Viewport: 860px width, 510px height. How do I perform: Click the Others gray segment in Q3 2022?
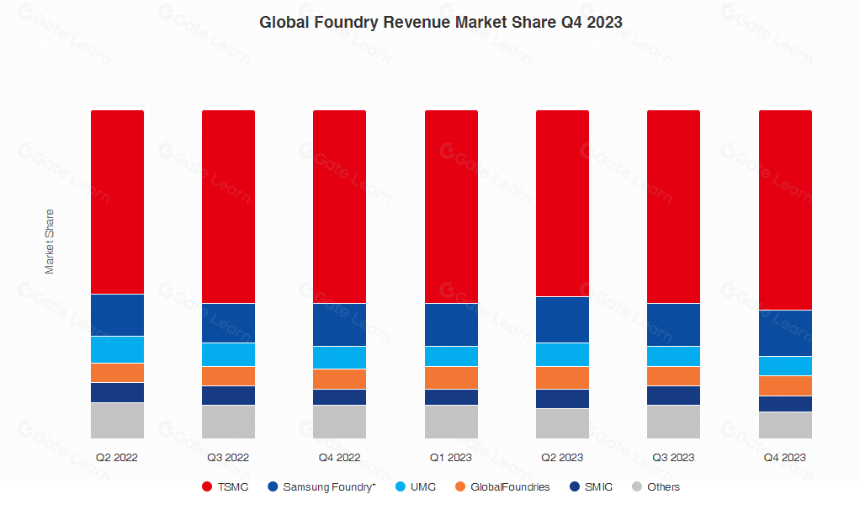(x=229, y=422)
